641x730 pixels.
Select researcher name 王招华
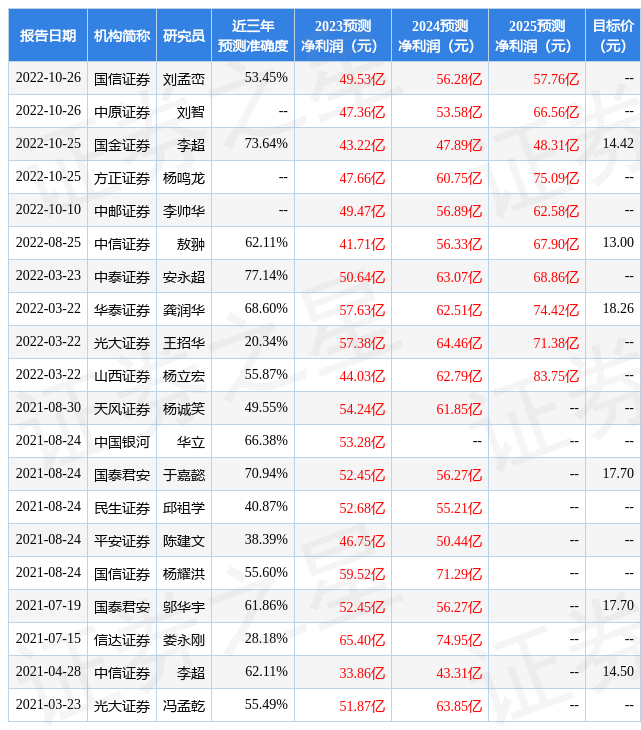pyautogui.click(x=184, y=343)
